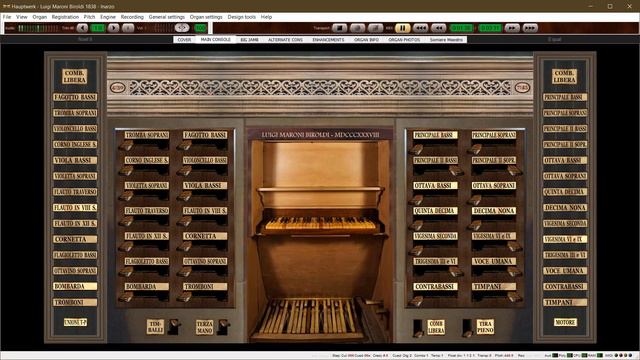Screen dimensions: 640x360
Task: Toggle UNIONE T-P at bottom of left column
Action: coord(75,322)
